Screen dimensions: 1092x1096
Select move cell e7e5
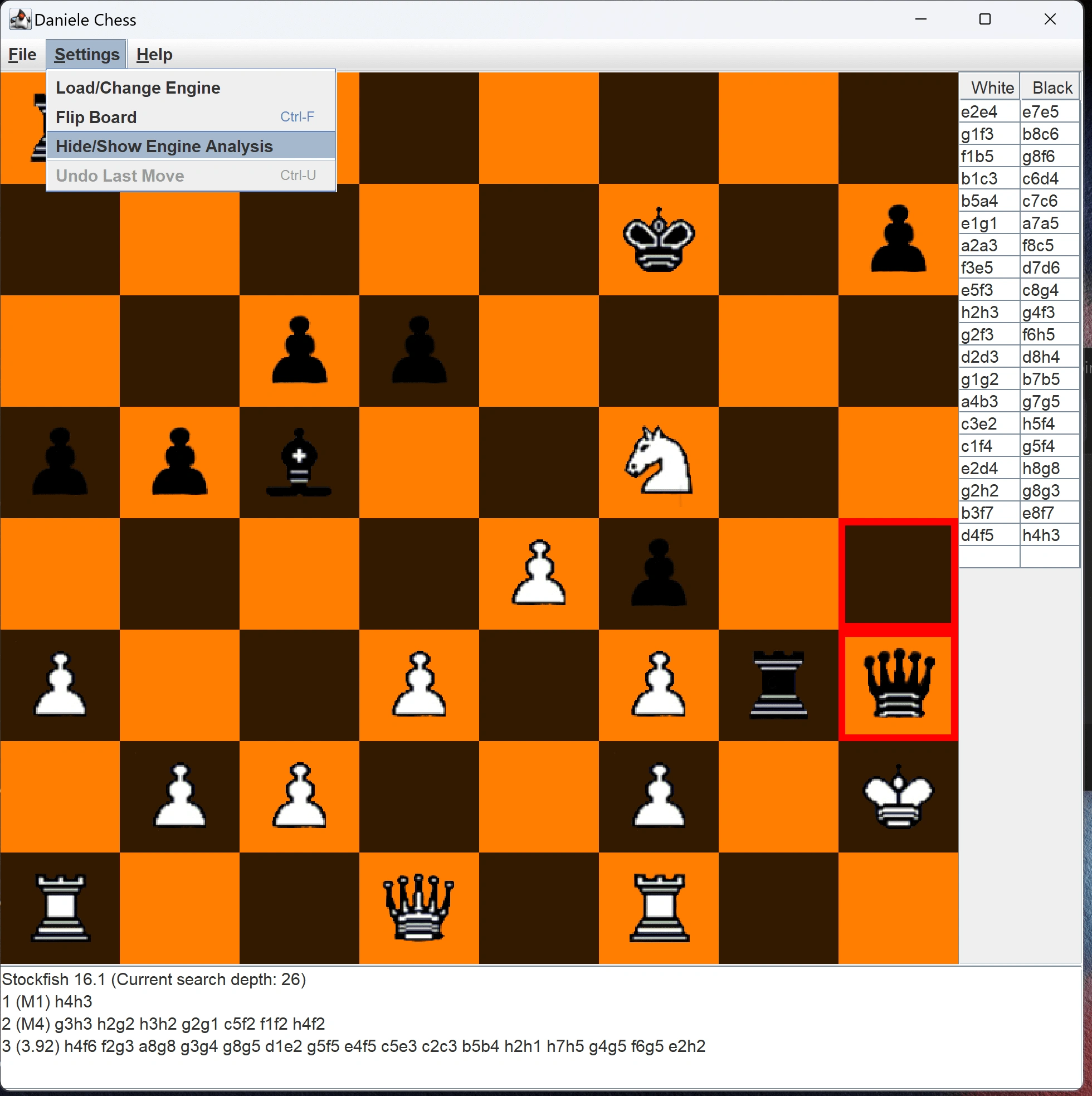coord(1050,112)
